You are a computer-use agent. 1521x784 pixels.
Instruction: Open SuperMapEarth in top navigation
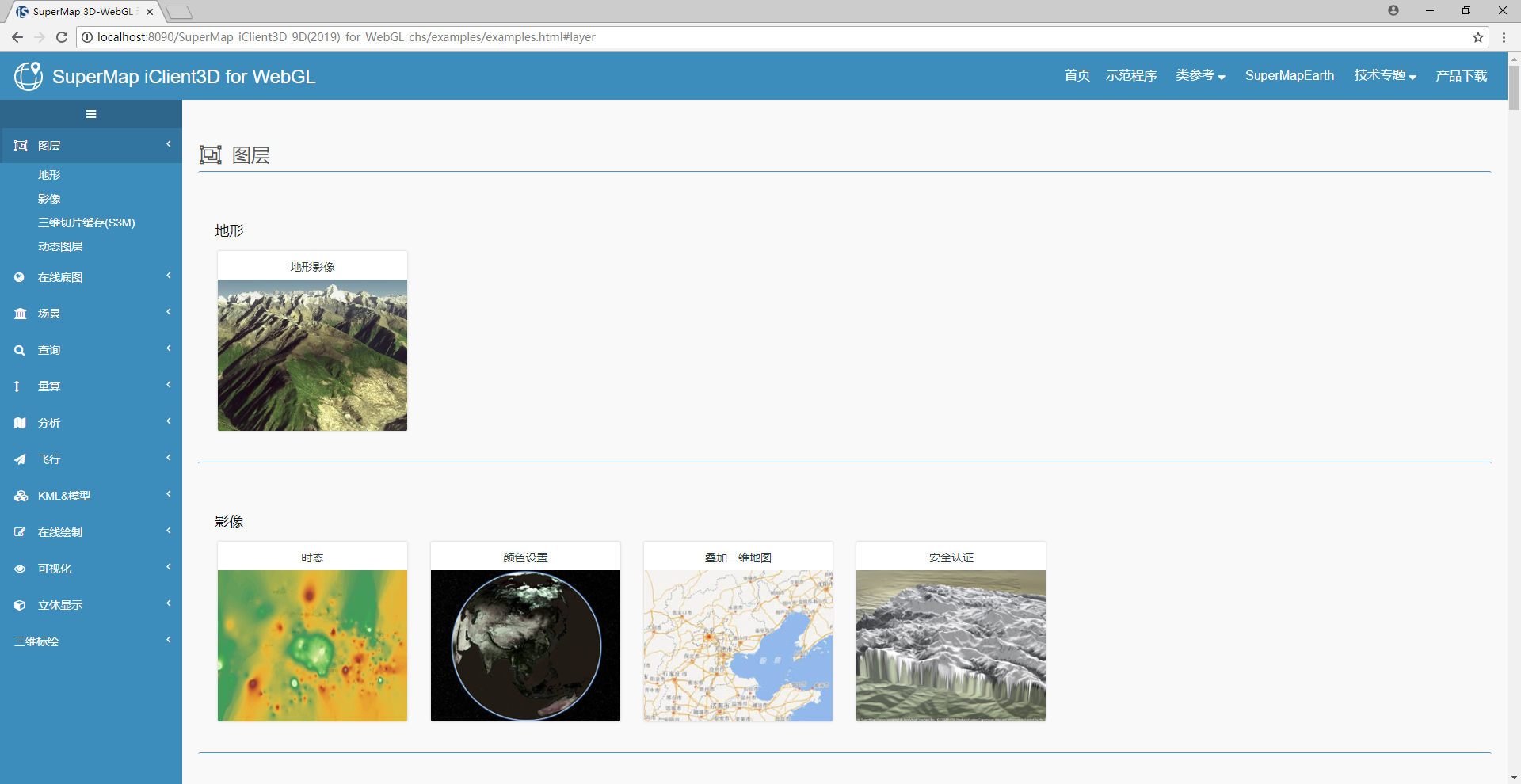click(x=1290, y=76)
